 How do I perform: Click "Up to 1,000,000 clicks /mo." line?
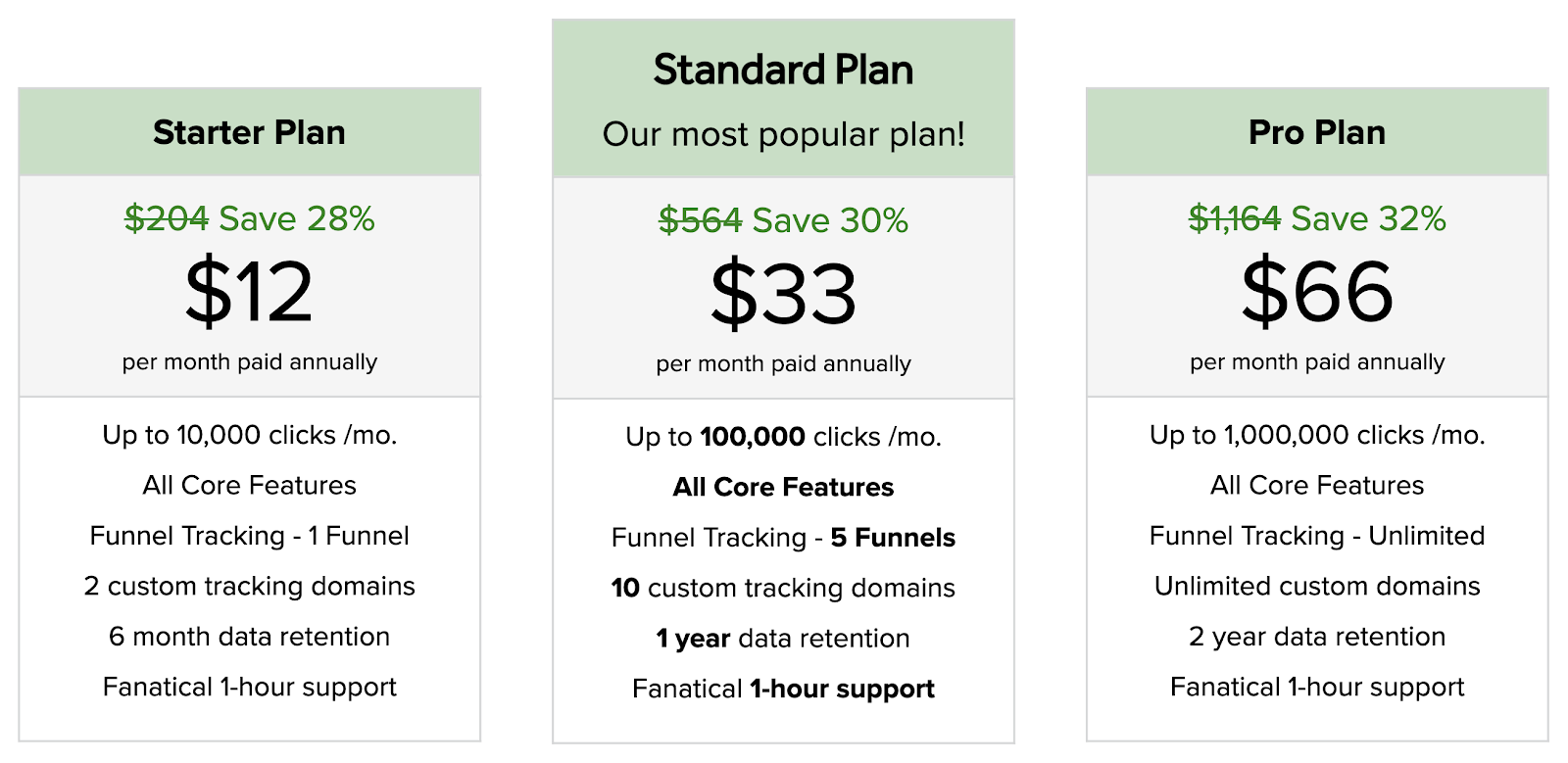click(x=1317, y=435)
